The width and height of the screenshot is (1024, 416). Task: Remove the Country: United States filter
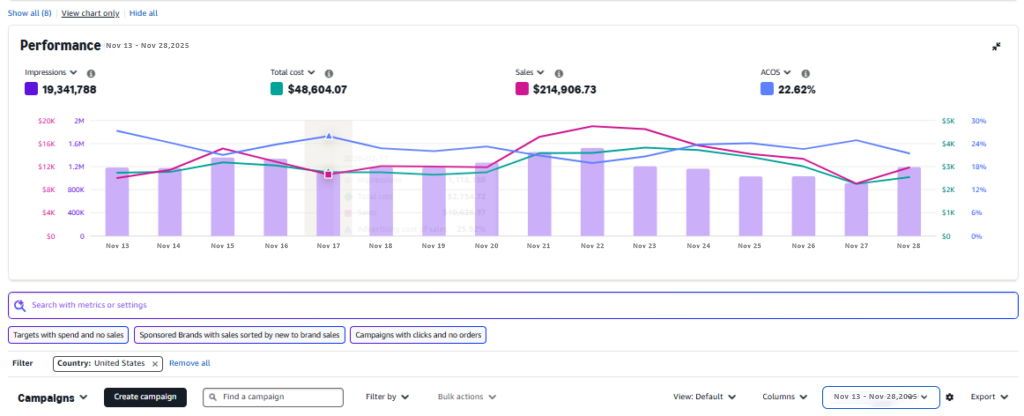coord(154,363)
